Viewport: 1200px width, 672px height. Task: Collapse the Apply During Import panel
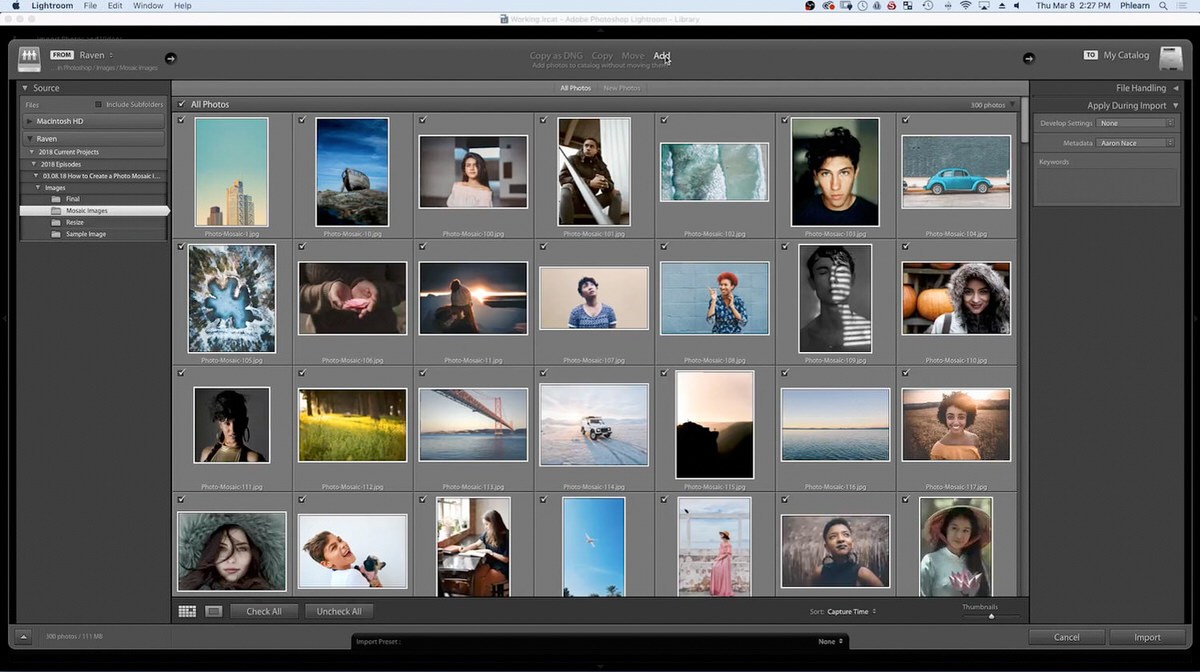coord(1176,105)
